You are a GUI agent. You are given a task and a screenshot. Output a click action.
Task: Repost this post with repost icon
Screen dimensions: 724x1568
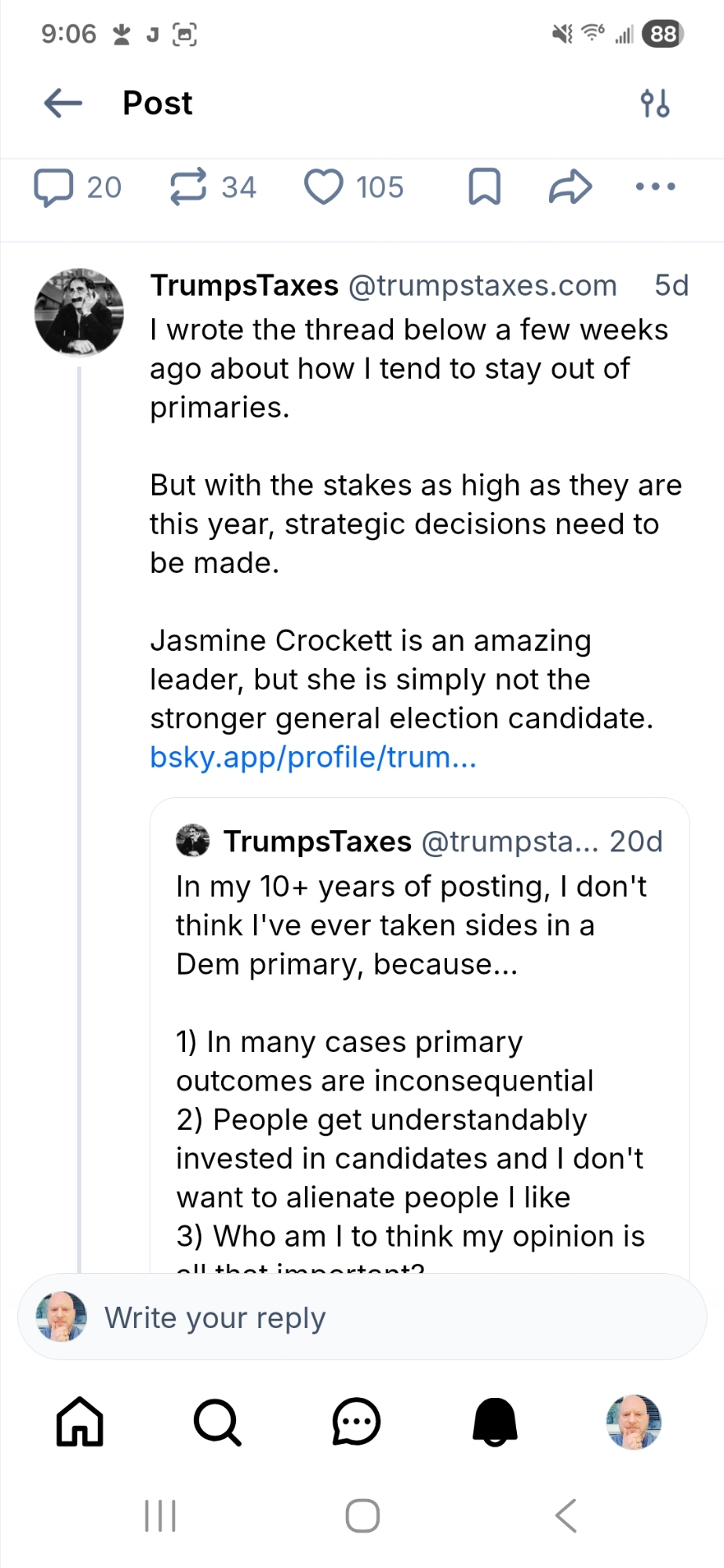coord(188,187)
